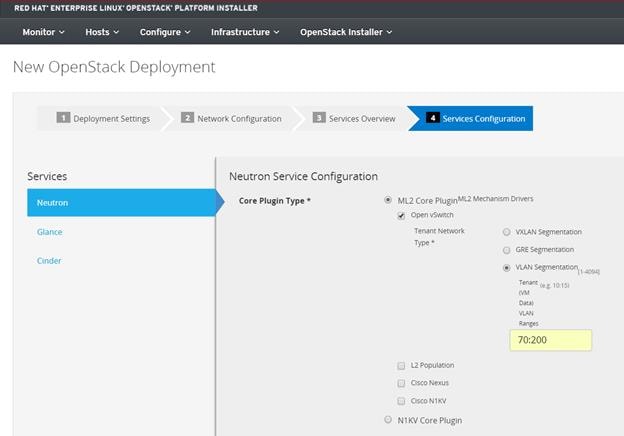Go to step 2 Network Configuration
The width and height of the screenshot is (624, 436).
click(x=231, y=119)
